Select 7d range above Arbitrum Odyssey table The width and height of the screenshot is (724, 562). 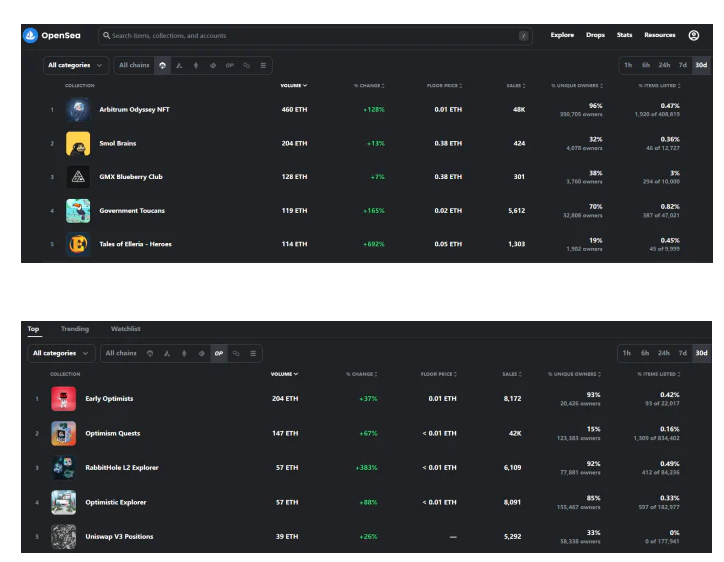682,66
